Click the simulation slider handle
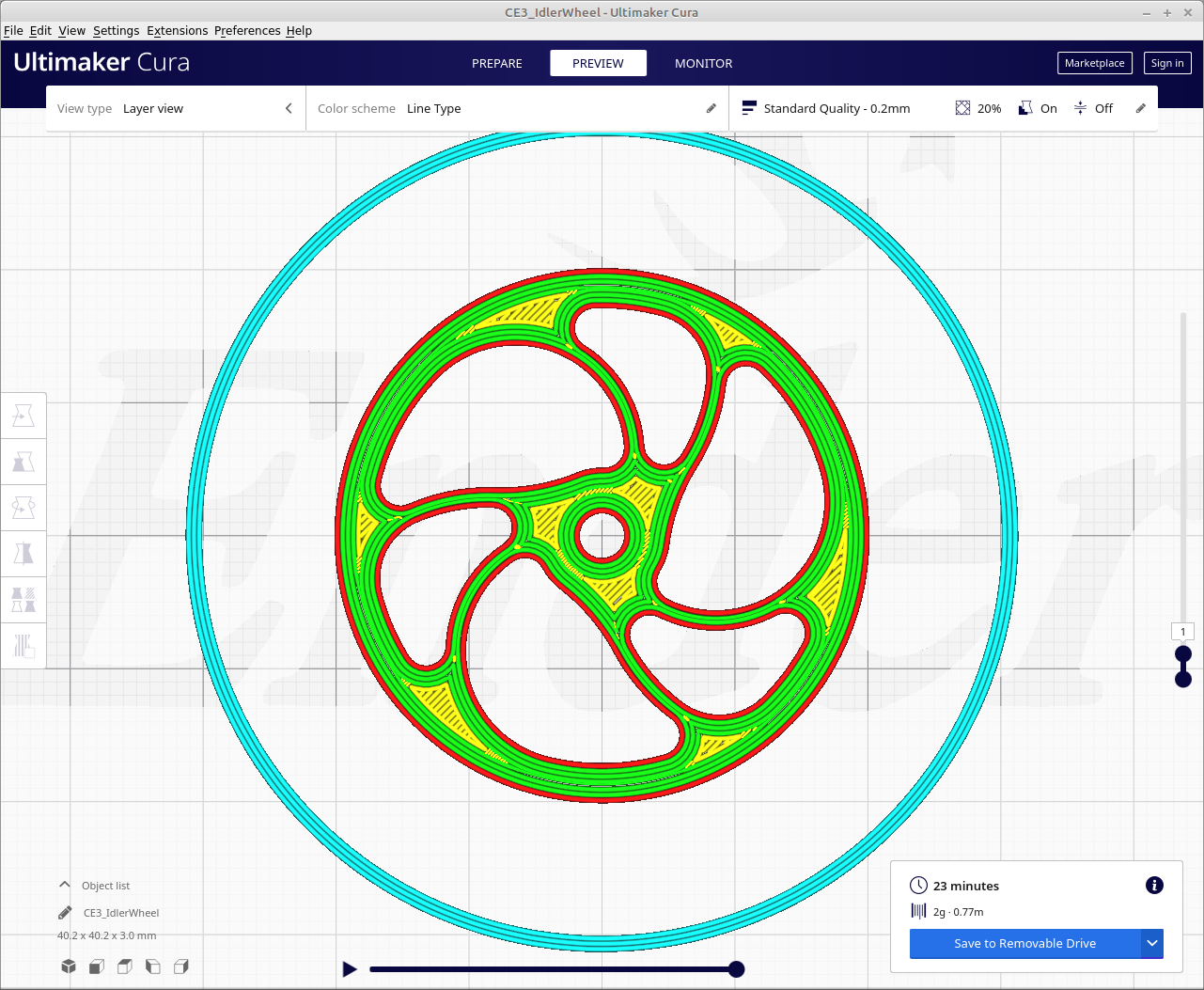Viewport: 1204px width, 990px height. click(736, 968)
